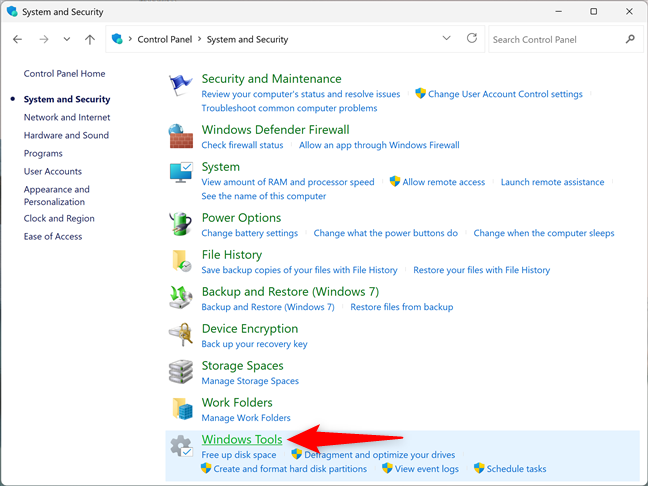Click View event logs
648x486 pixels.
tap(426, 469)
